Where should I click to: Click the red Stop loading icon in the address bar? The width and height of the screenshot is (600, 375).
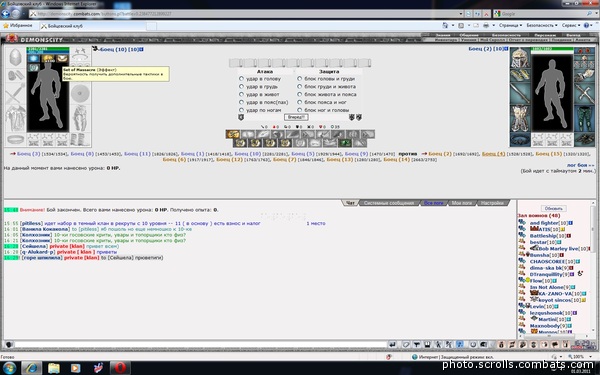(486, 14)
